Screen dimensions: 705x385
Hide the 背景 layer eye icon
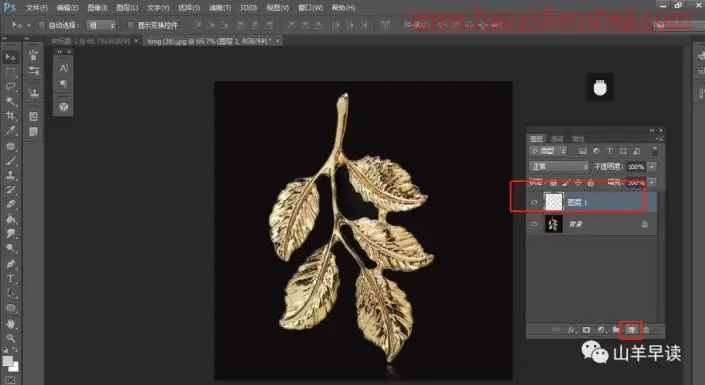coord(534,224)
